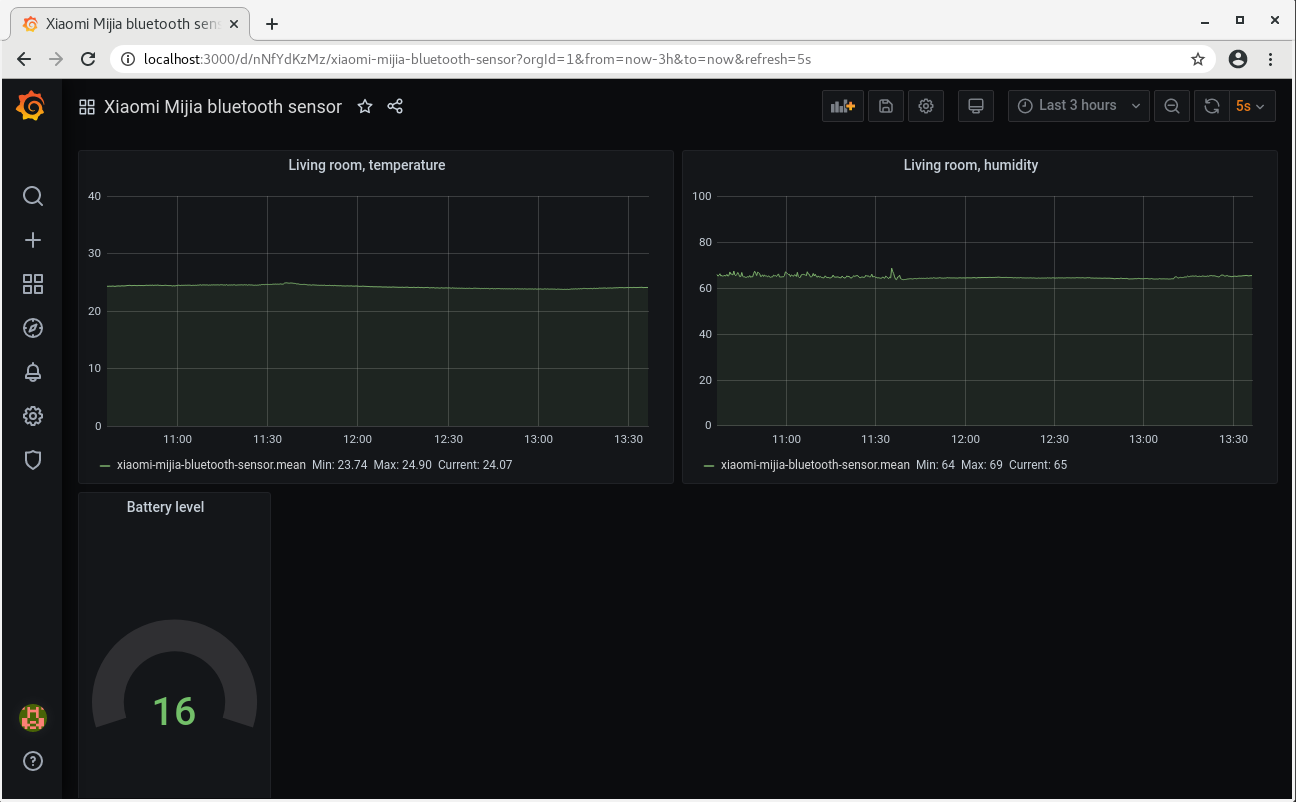Open the user avatar profile icon
The image size is (1296, 802).
pos(33,717)
